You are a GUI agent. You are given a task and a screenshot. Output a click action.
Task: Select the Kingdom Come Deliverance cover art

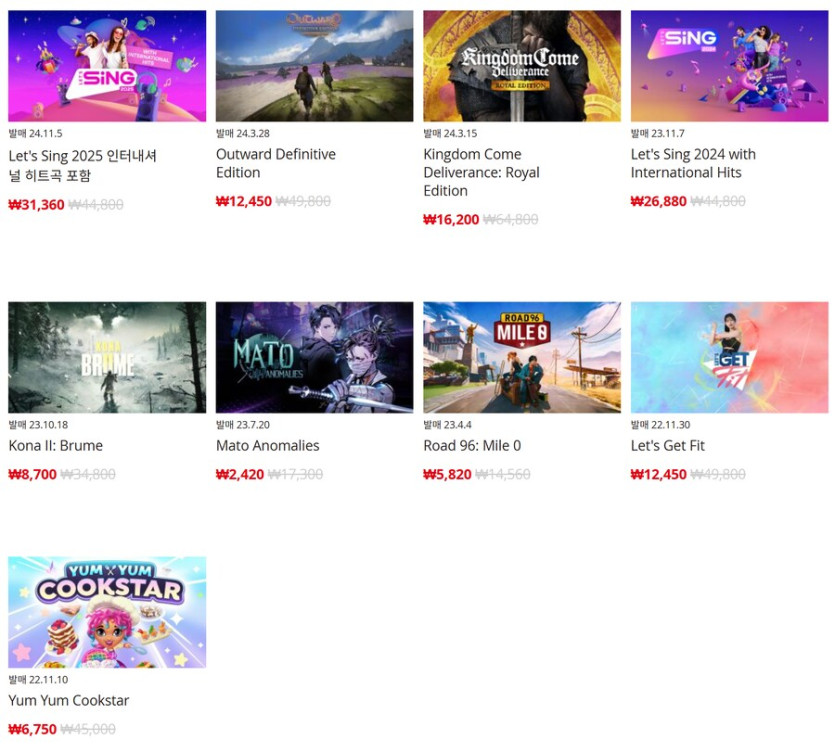point(522,66)
